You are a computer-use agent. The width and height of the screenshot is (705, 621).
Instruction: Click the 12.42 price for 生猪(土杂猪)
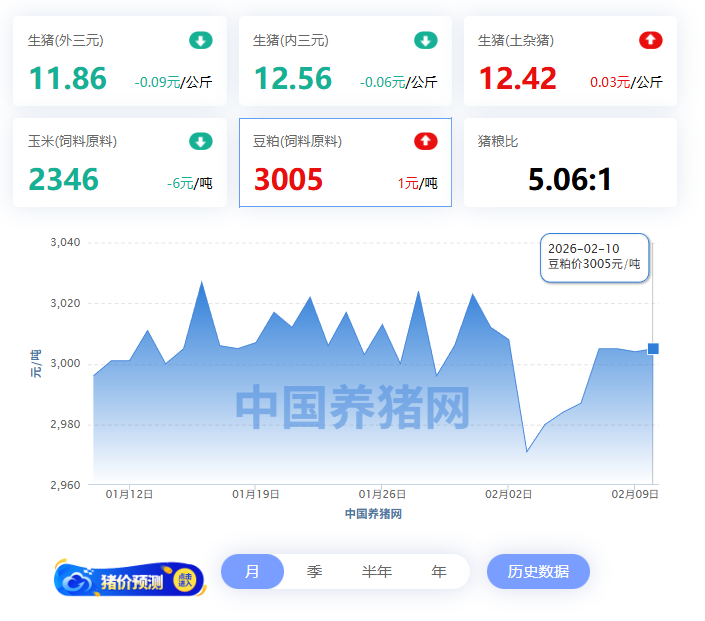coord(517,79)
